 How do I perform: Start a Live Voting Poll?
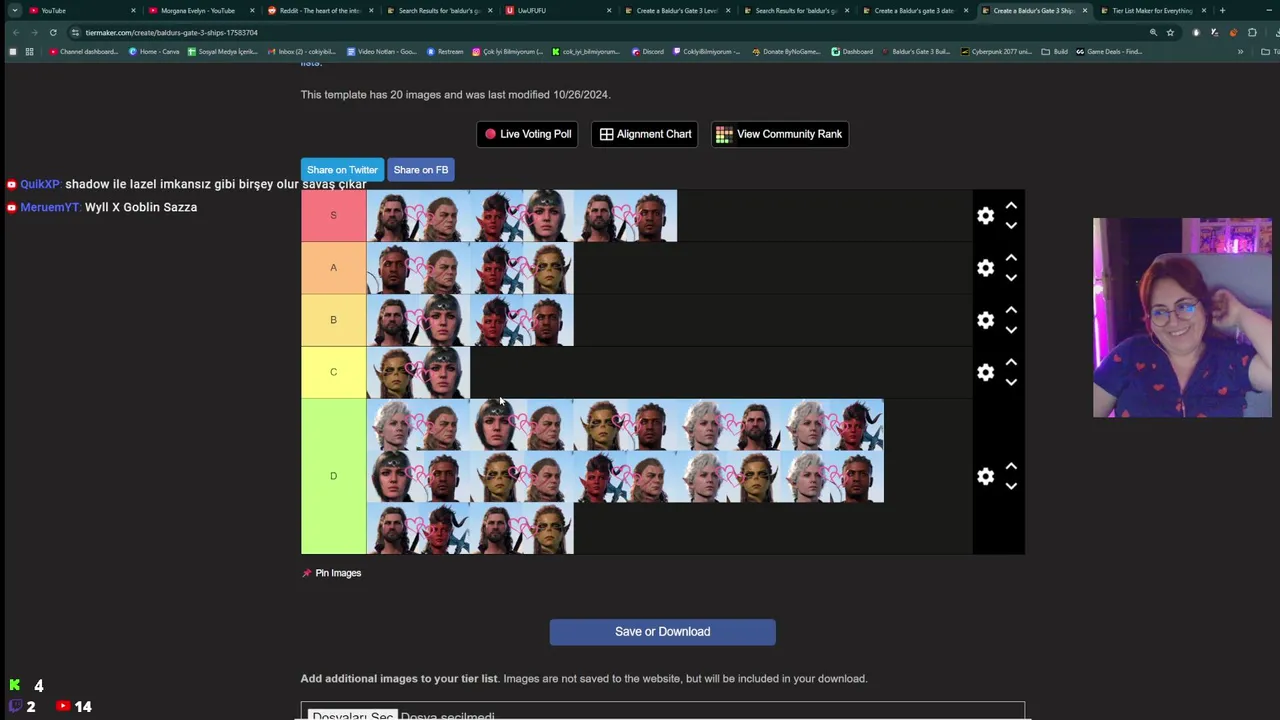click(x=528, y=134)
